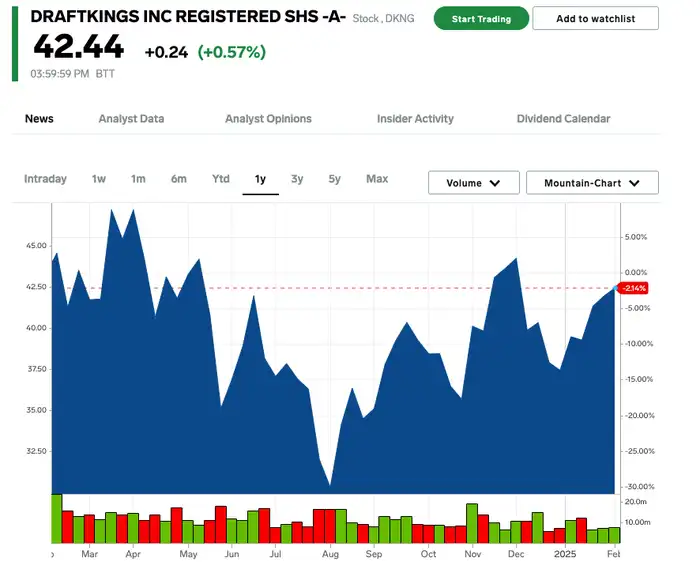
Task: Switch chart range to 1w
Action: pyautogui.click(x=99, y=179)
